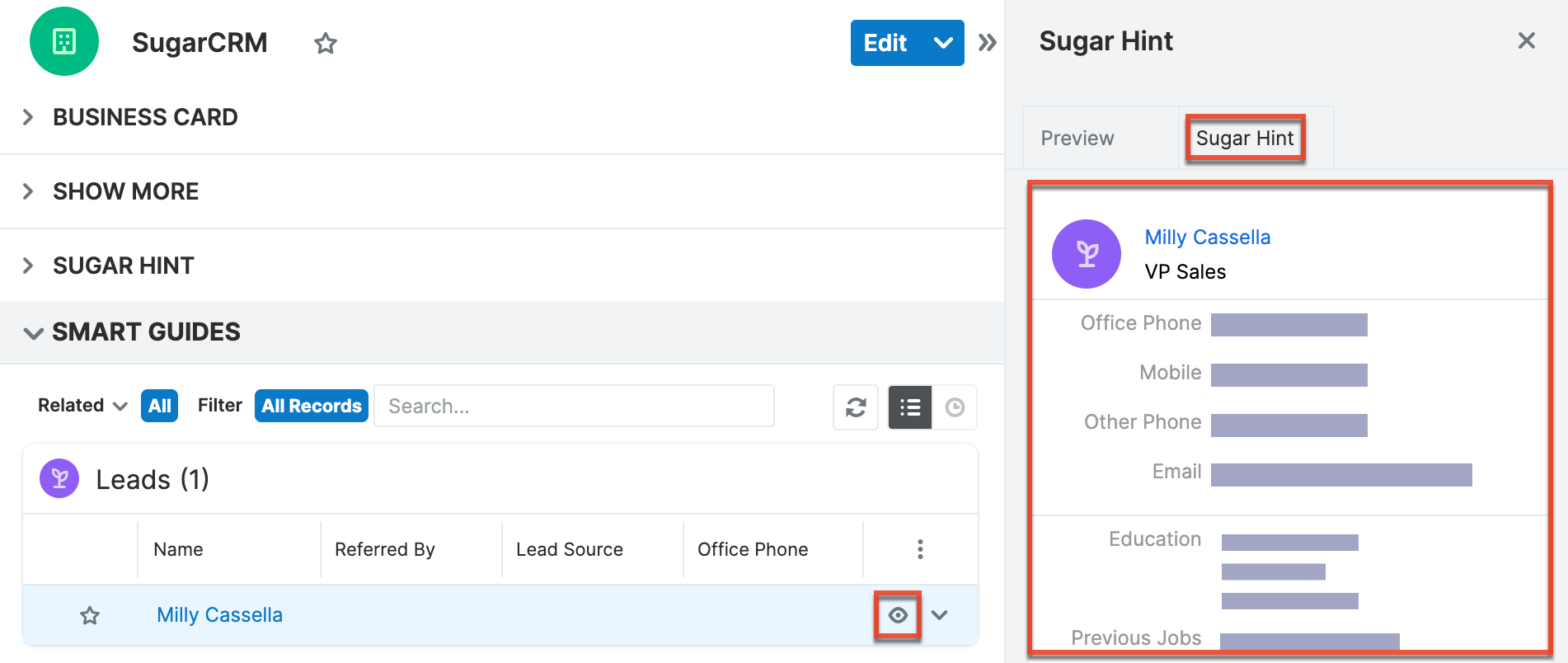Screen dimensions: 1568x663
Task: Click the green SugarCRM account icon
Action: coord(64,41)
